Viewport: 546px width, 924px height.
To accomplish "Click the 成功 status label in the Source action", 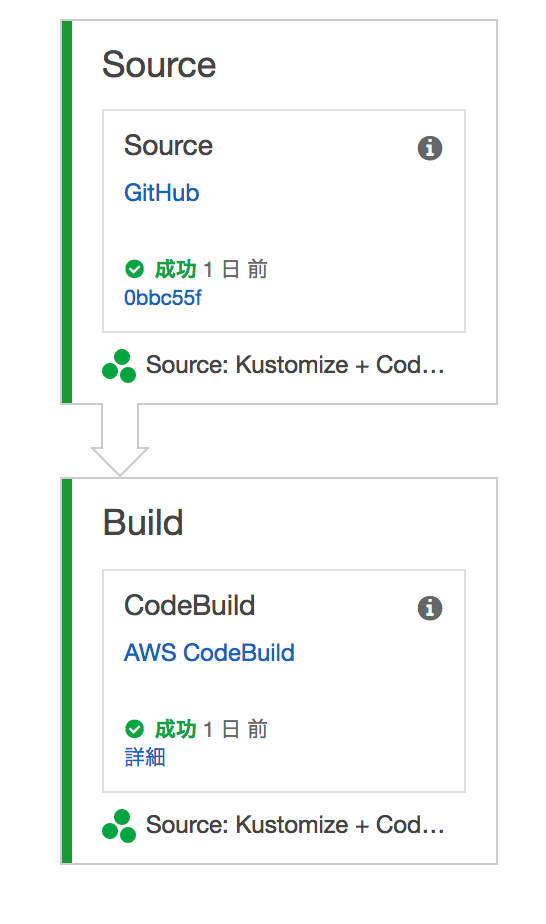I will pyautogui.click(x=175, y=269).
